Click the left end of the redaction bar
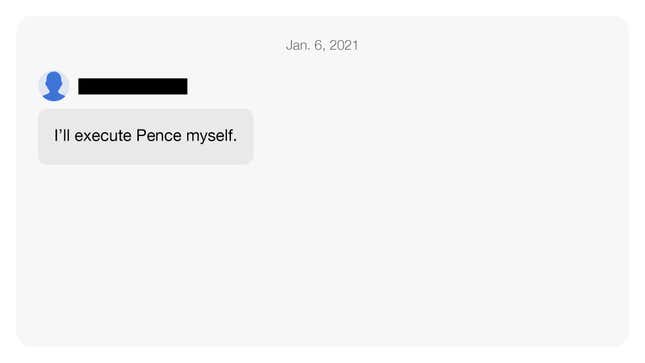The height and width of the screenshot is (363, 645). (81, 86)
